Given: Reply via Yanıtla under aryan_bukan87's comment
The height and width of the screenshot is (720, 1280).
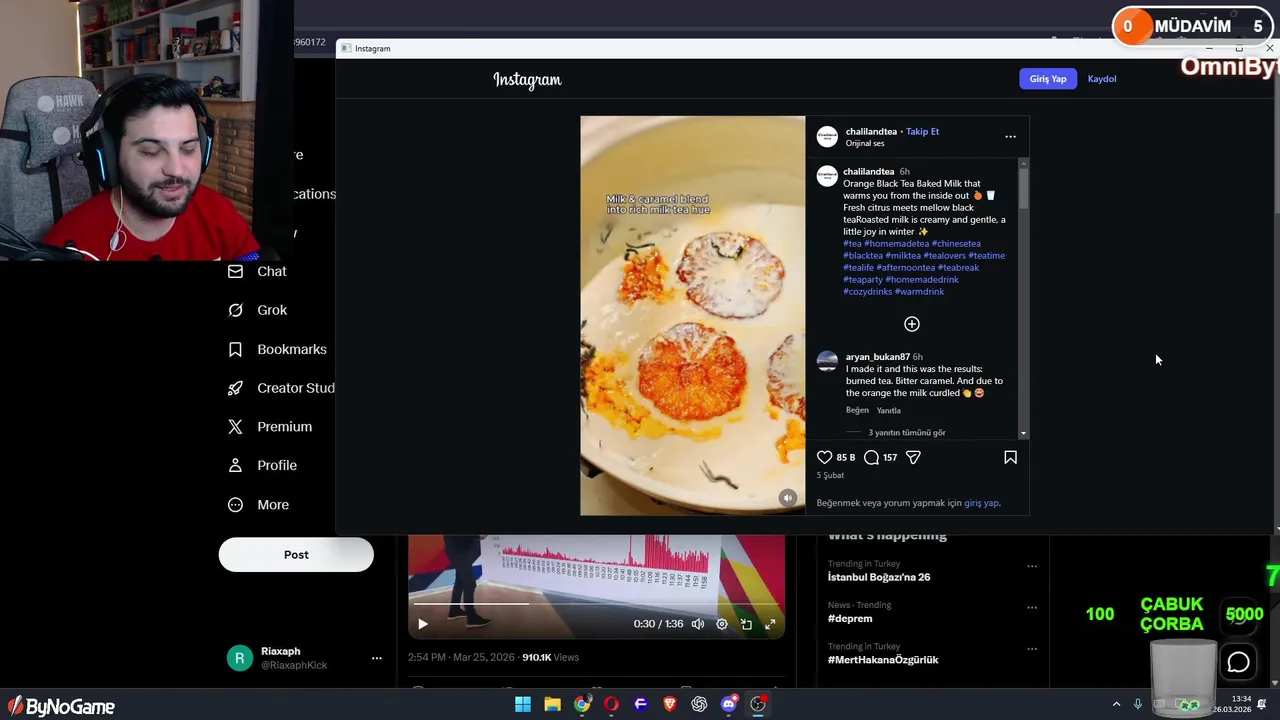Looking at the screenshot, I should click(x=888, y=410).
